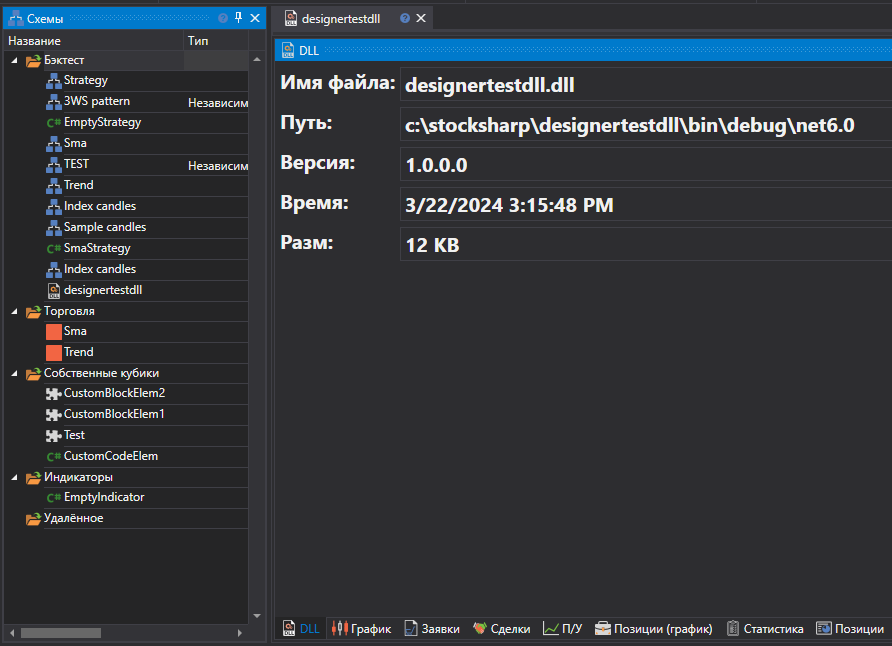Click the Strategy scheme icon
Screen dimensions: 892x646
point(53,81)
